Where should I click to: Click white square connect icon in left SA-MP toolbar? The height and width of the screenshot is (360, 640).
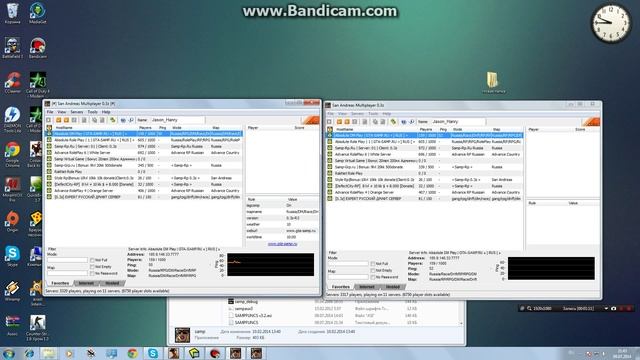(49, 120)
